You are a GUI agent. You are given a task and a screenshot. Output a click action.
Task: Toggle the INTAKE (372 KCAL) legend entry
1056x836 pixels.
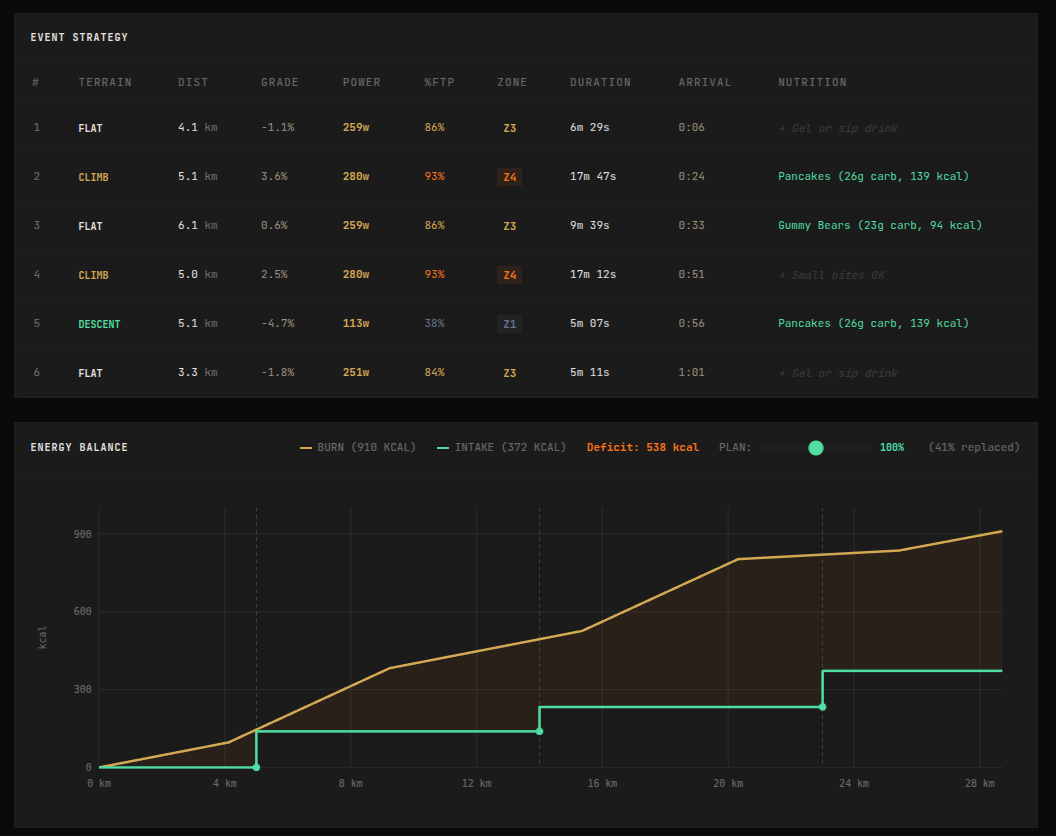click(x=501, y=448)
